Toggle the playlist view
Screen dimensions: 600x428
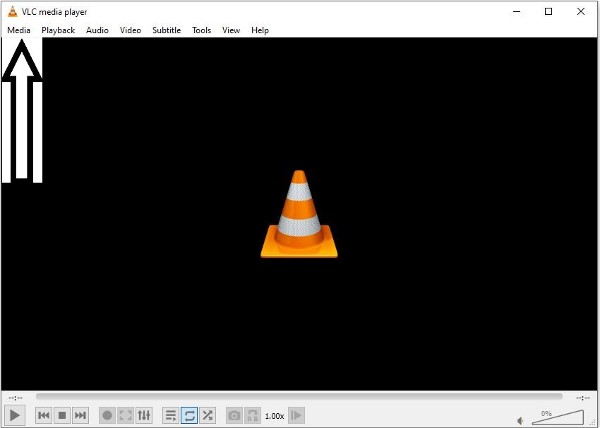coord(171,415)
